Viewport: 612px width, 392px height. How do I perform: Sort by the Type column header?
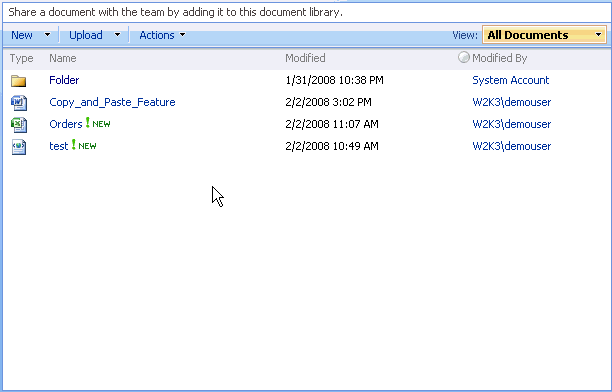(21, 59)
